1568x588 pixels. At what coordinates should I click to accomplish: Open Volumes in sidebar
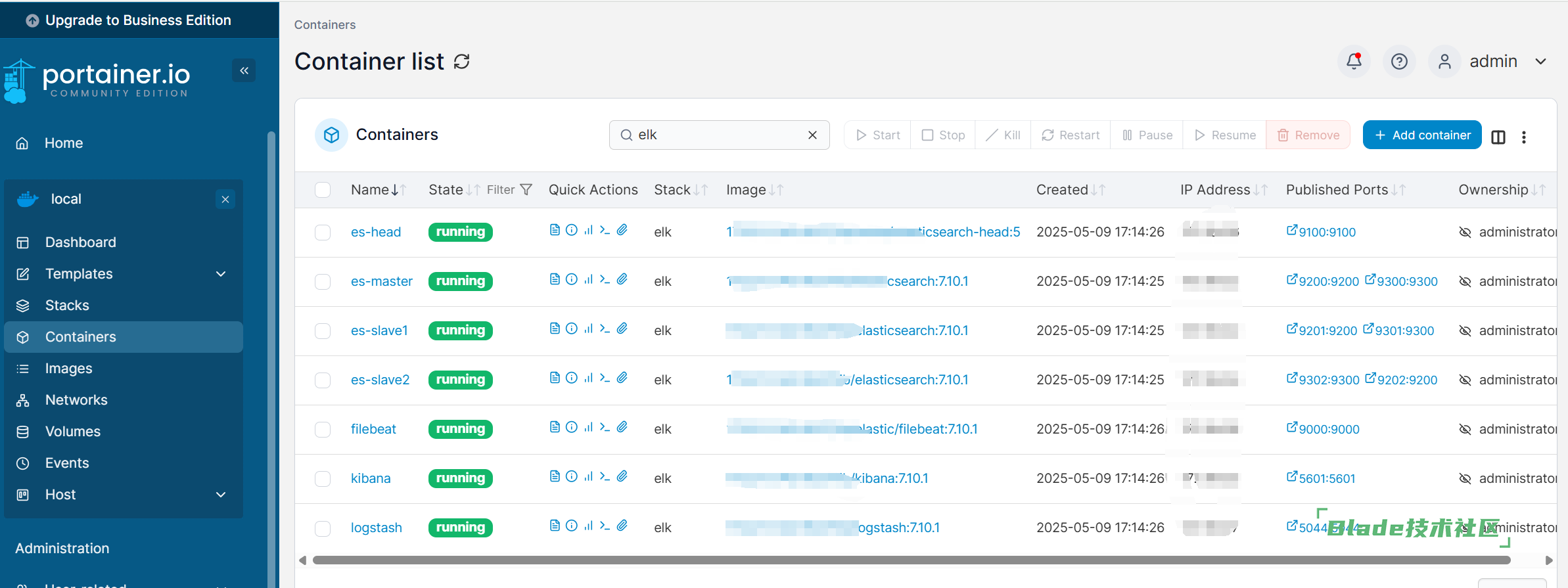[x=124, y=432]
